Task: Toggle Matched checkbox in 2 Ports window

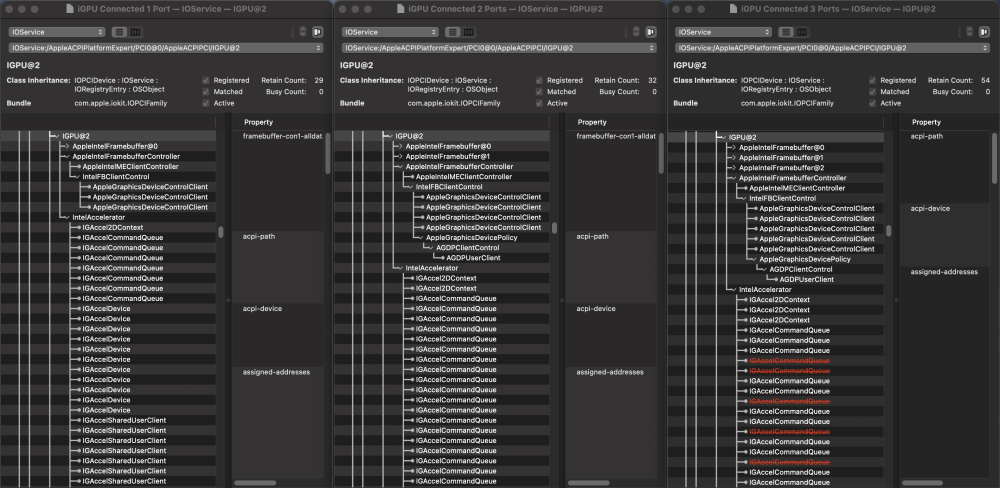Action: coord(539,92)
